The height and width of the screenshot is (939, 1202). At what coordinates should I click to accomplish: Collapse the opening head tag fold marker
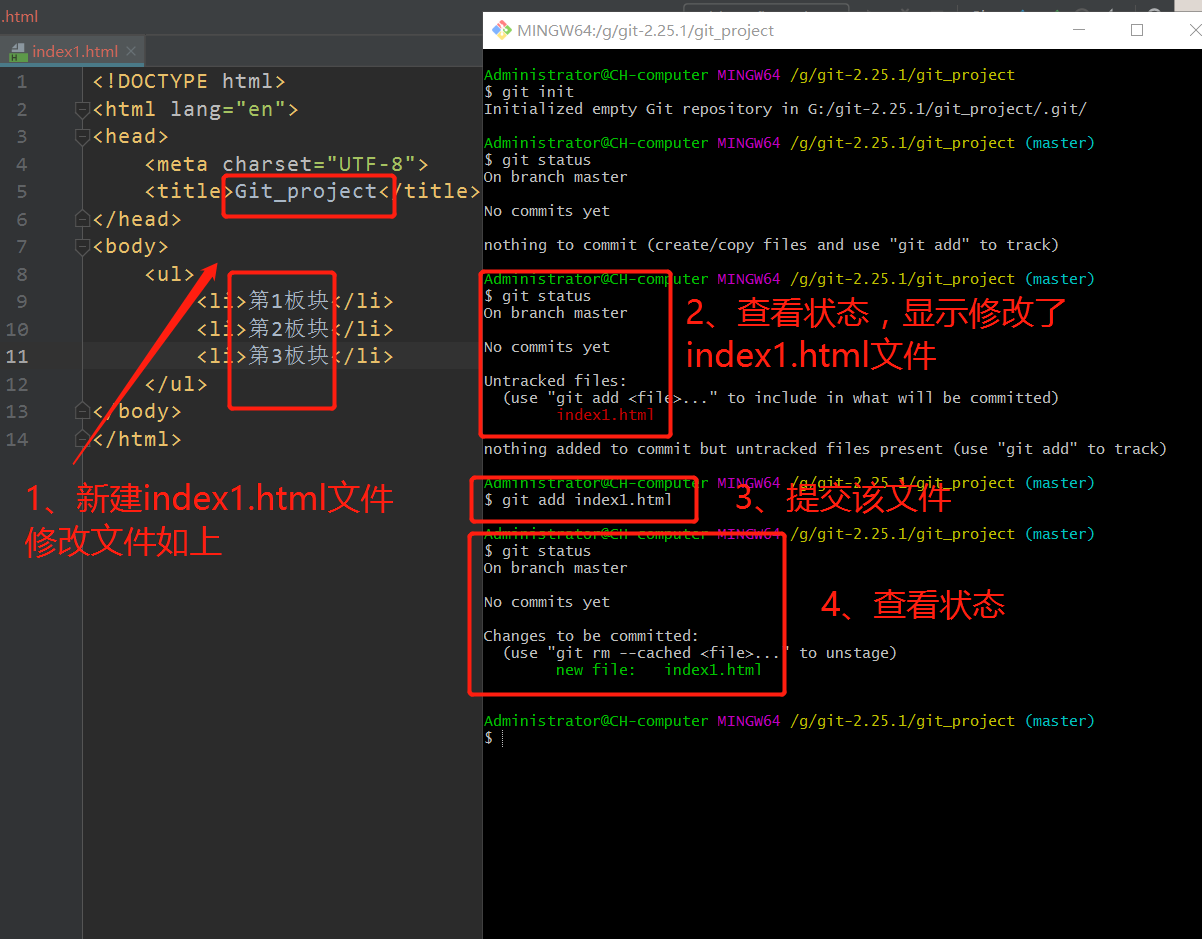click(x=83, y=137)
